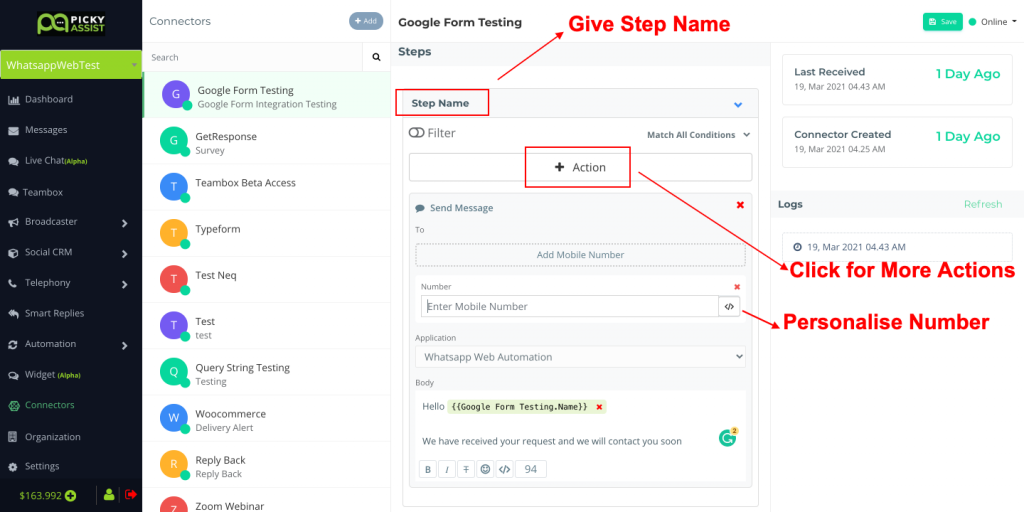Remove the Number entry
The width and height of the screenshot is (1024, 512).
tap(737, 287)
